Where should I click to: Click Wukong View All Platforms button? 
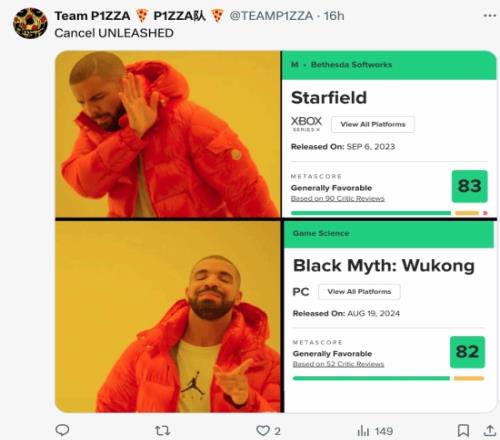(359, 292)
